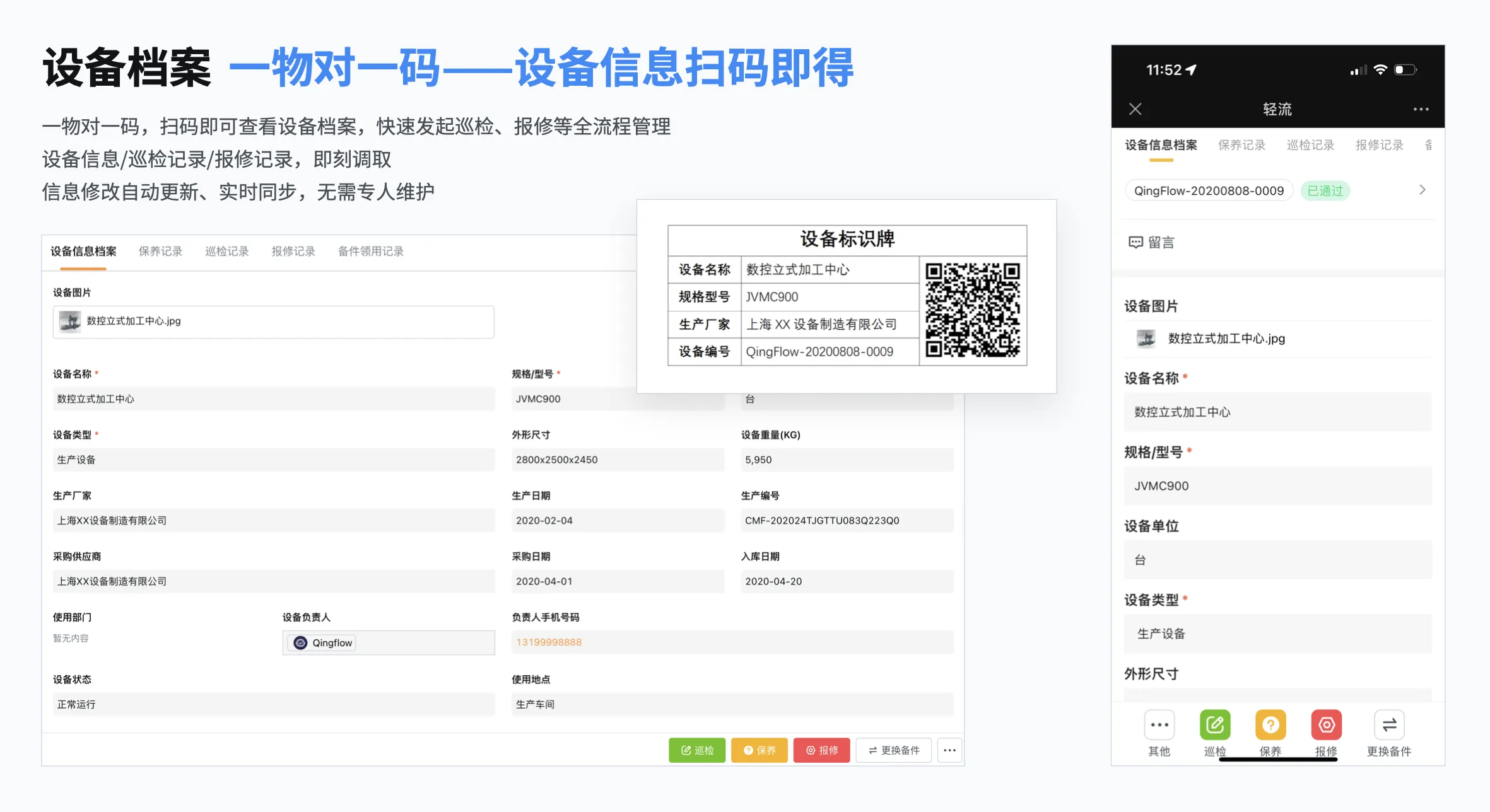This screenshot has height=812, width=1490.
Task: Expand QingFlow-20200808-0009 record with chevron
Action: (x=1422, y=190)
